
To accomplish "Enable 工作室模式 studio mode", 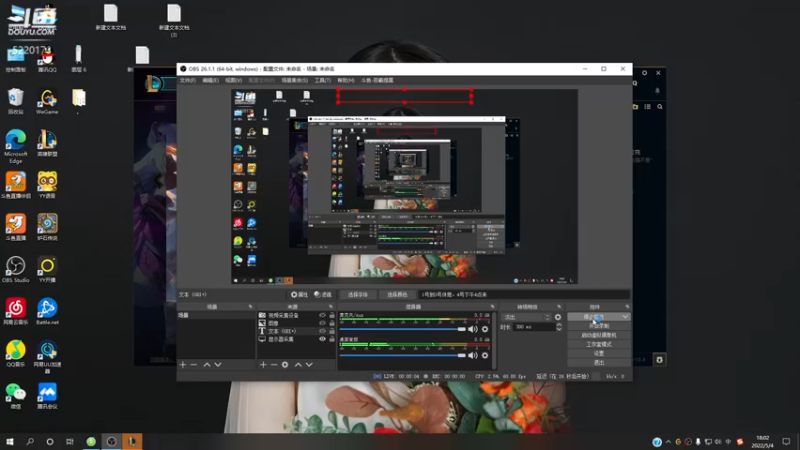I will pyautogui.click(x=598, y=344).
